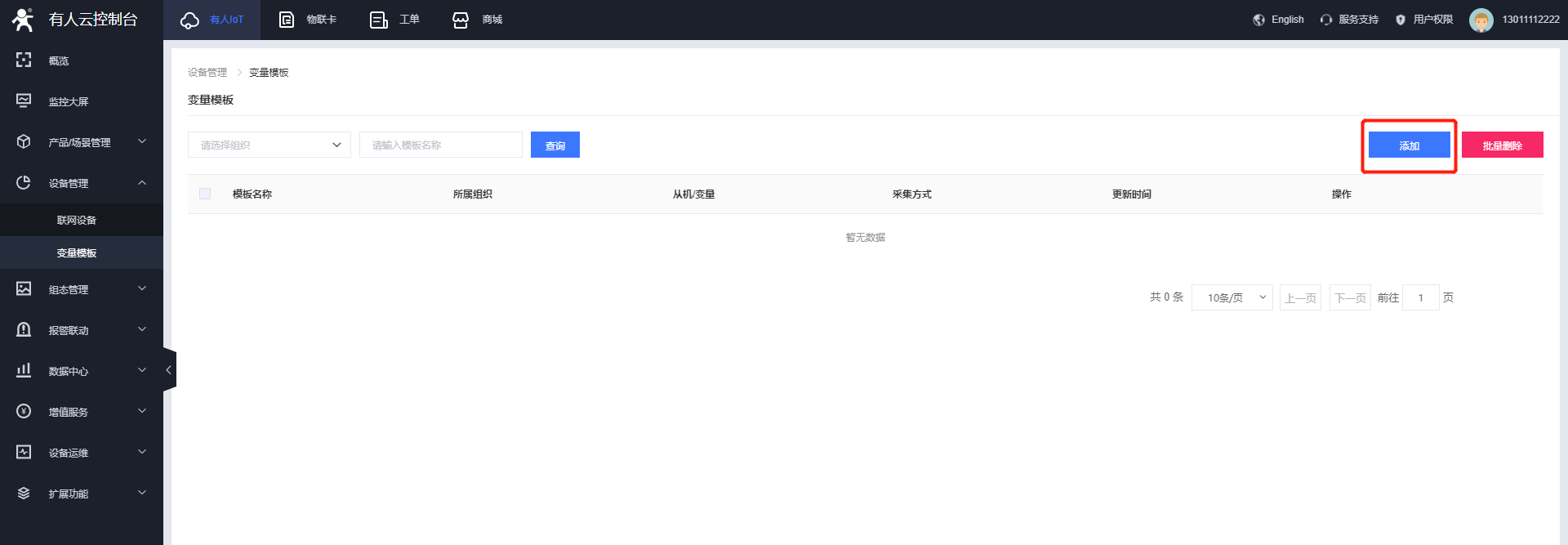Click the 监控大屏 monitor icon
The height and width of the screenshot is (545, 1568).
[x=24, y=101]
